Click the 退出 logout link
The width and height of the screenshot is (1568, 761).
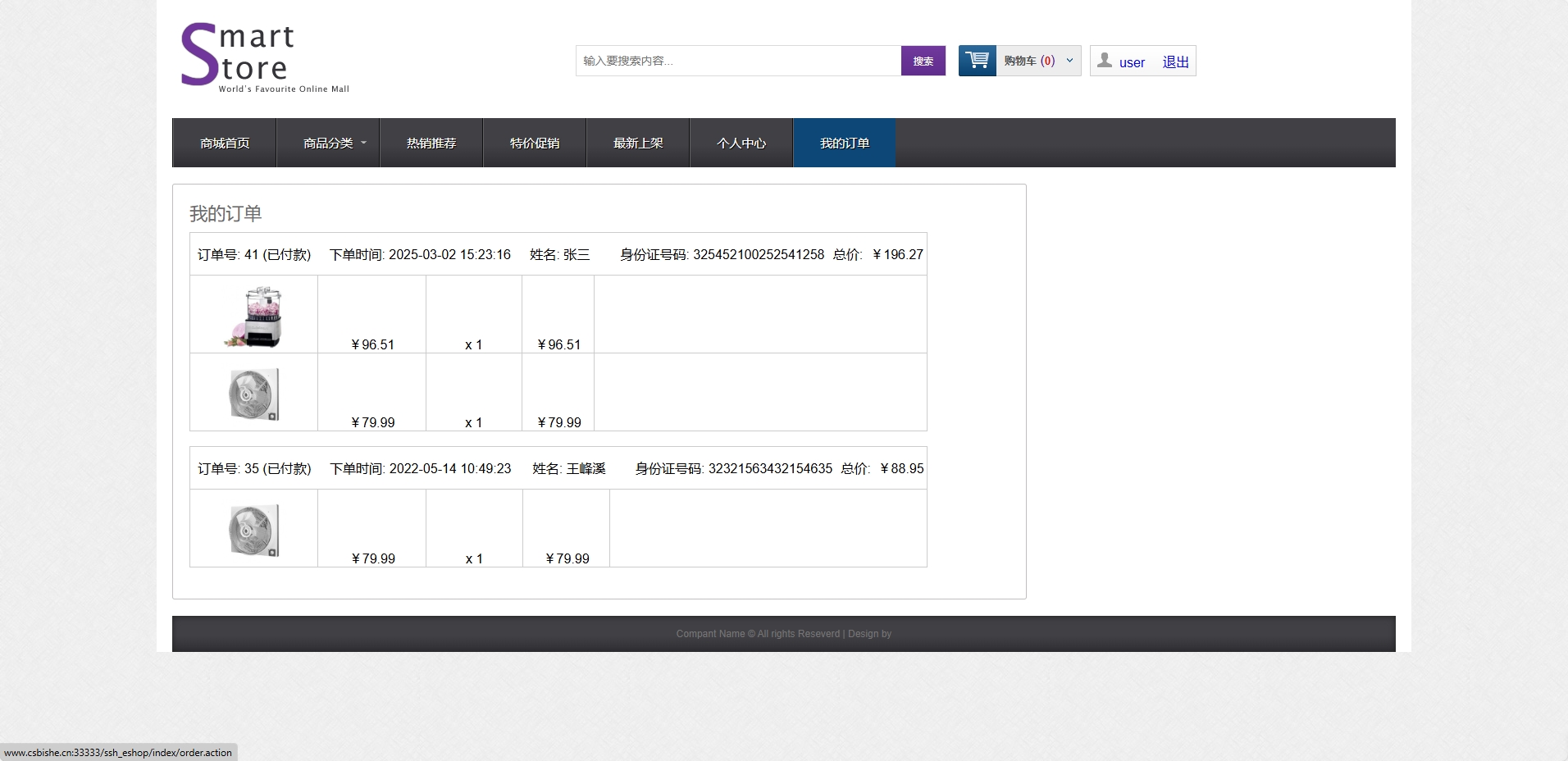tap(1175, 62)
